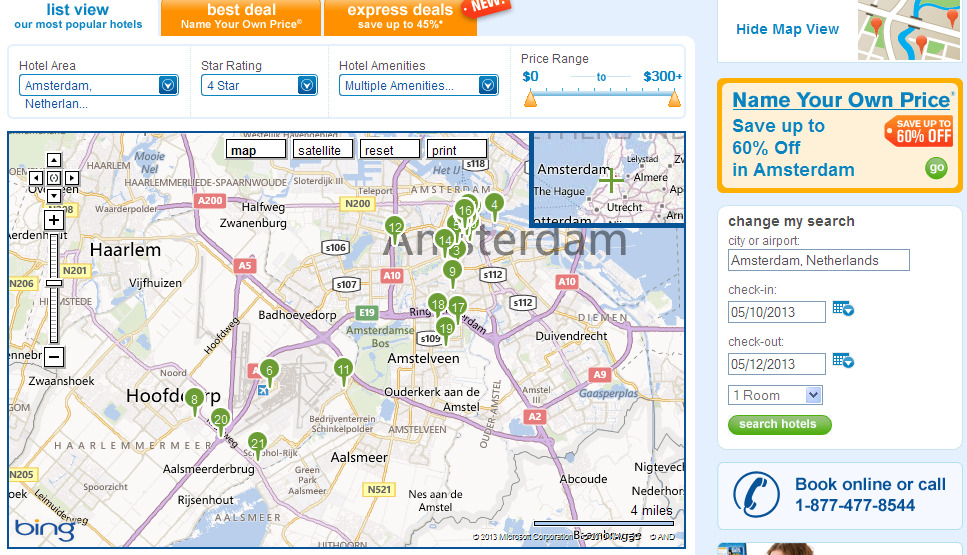Click the check-in date field

tap(776, 312)
